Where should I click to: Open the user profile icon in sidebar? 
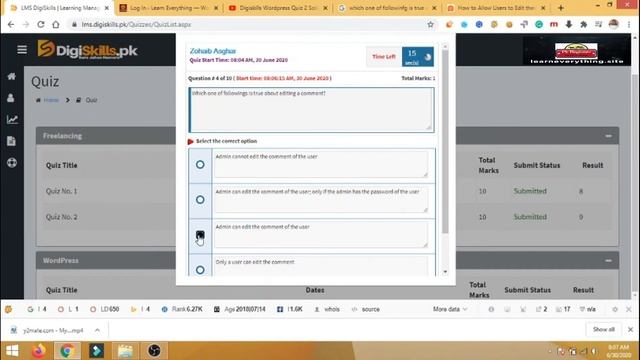(x=11, y=98)
